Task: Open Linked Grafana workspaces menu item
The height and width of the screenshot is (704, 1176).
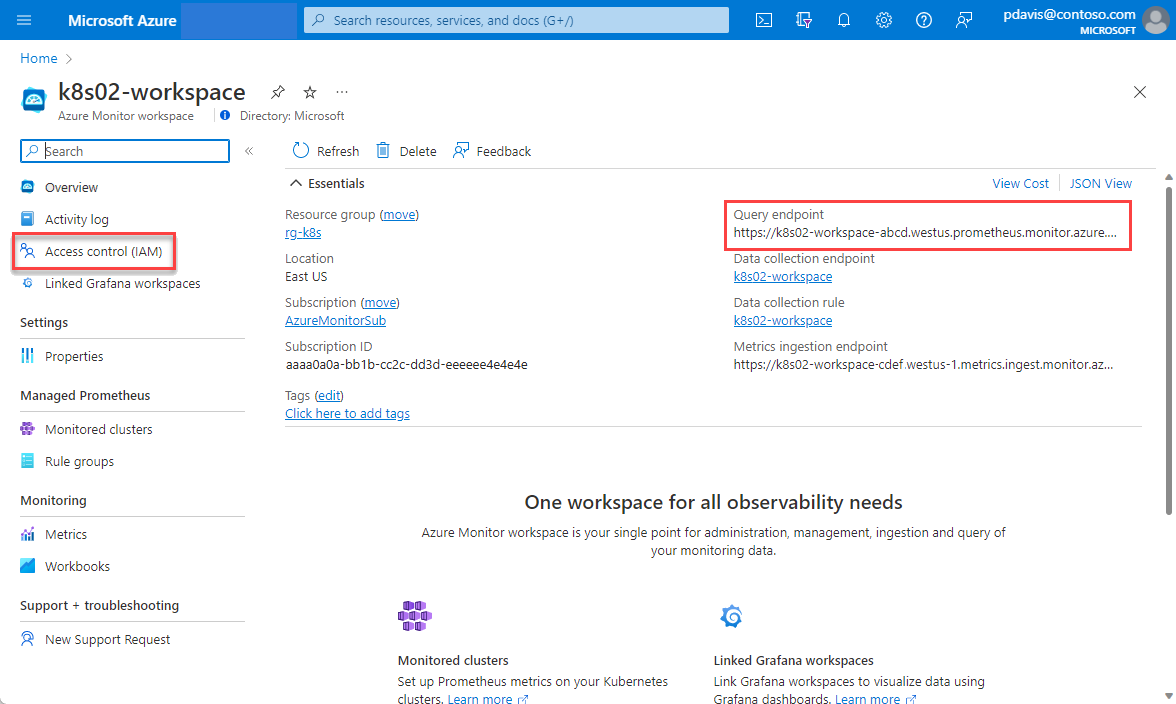Action: [x=122, y=283]
